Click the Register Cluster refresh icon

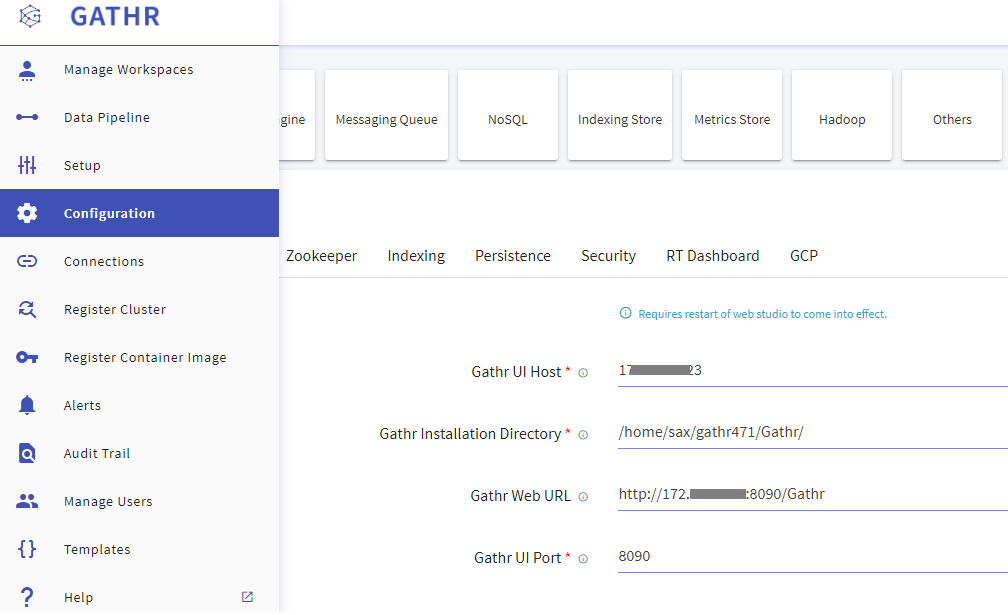coord(27,309)
